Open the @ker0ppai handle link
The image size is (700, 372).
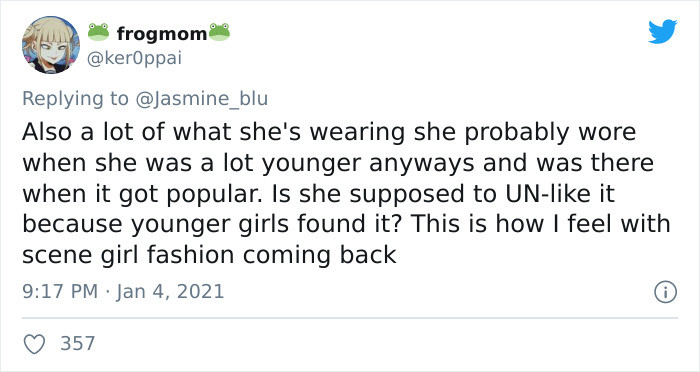(134, 59)
